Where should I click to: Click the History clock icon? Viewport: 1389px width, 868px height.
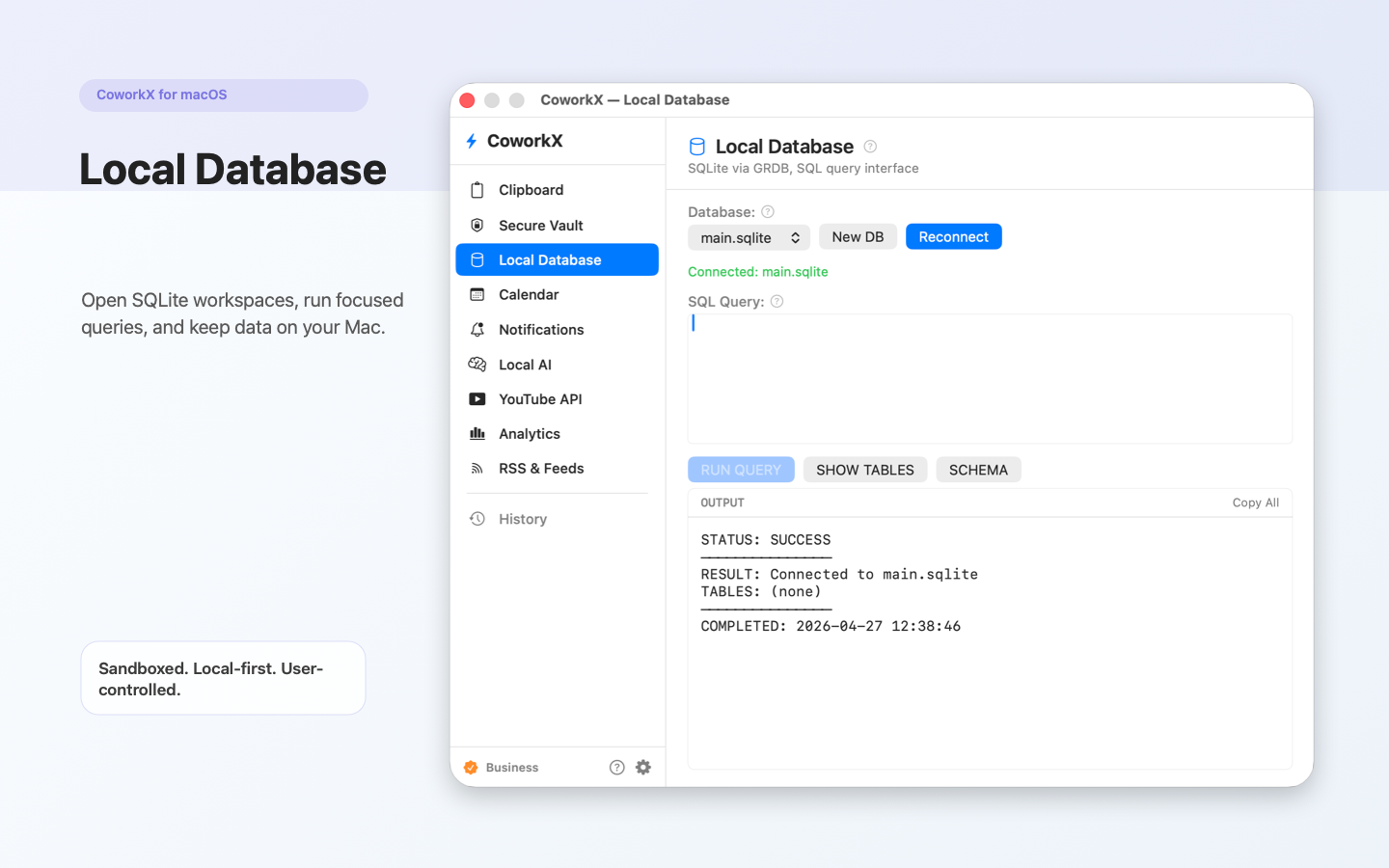[x=477, y=519]
